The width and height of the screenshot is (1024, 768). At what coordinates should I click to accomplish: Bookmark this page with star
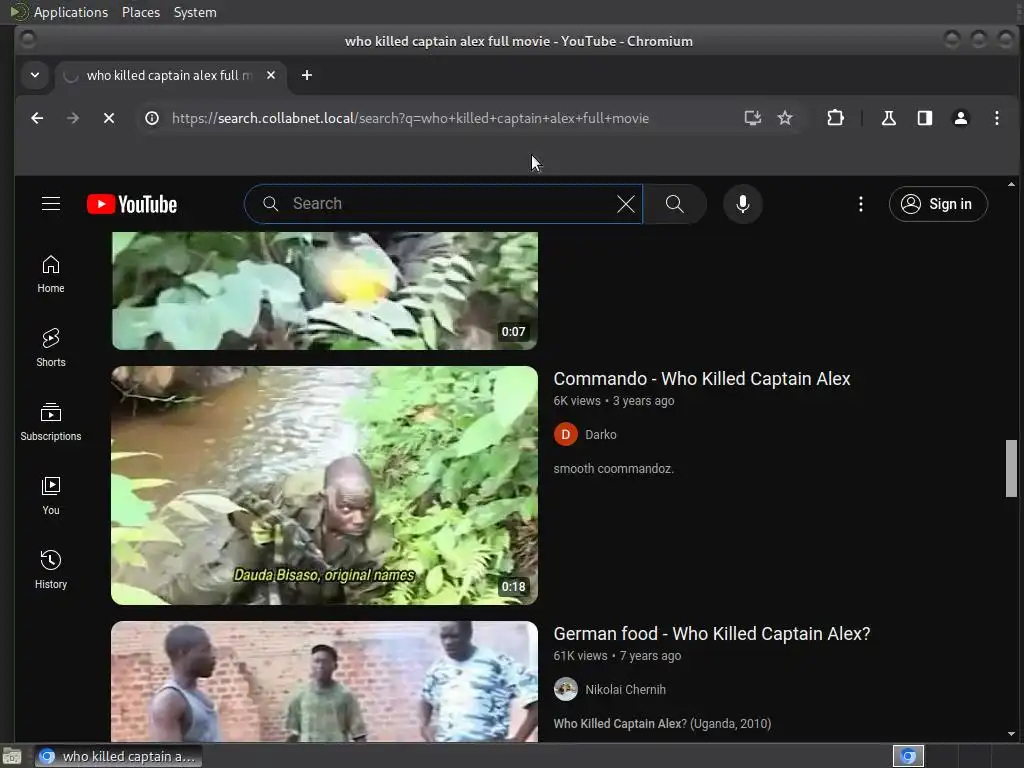[785, 118]
